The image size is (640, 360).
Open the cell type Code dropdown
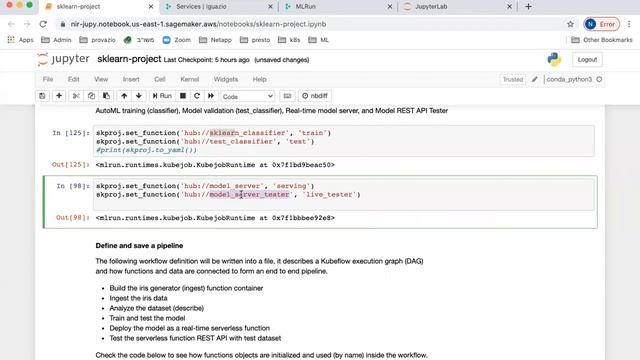[247, 96]
